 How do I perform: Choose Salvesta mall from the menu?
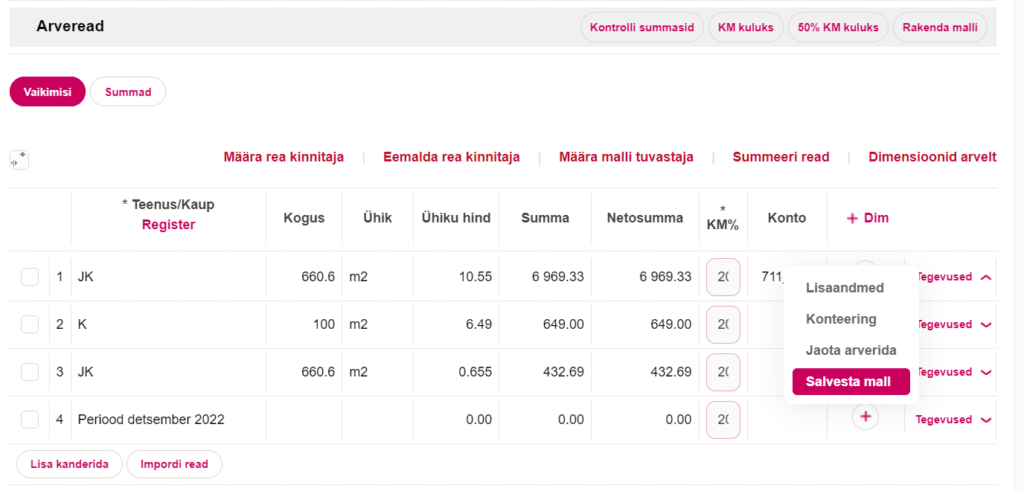pos(850,382)
